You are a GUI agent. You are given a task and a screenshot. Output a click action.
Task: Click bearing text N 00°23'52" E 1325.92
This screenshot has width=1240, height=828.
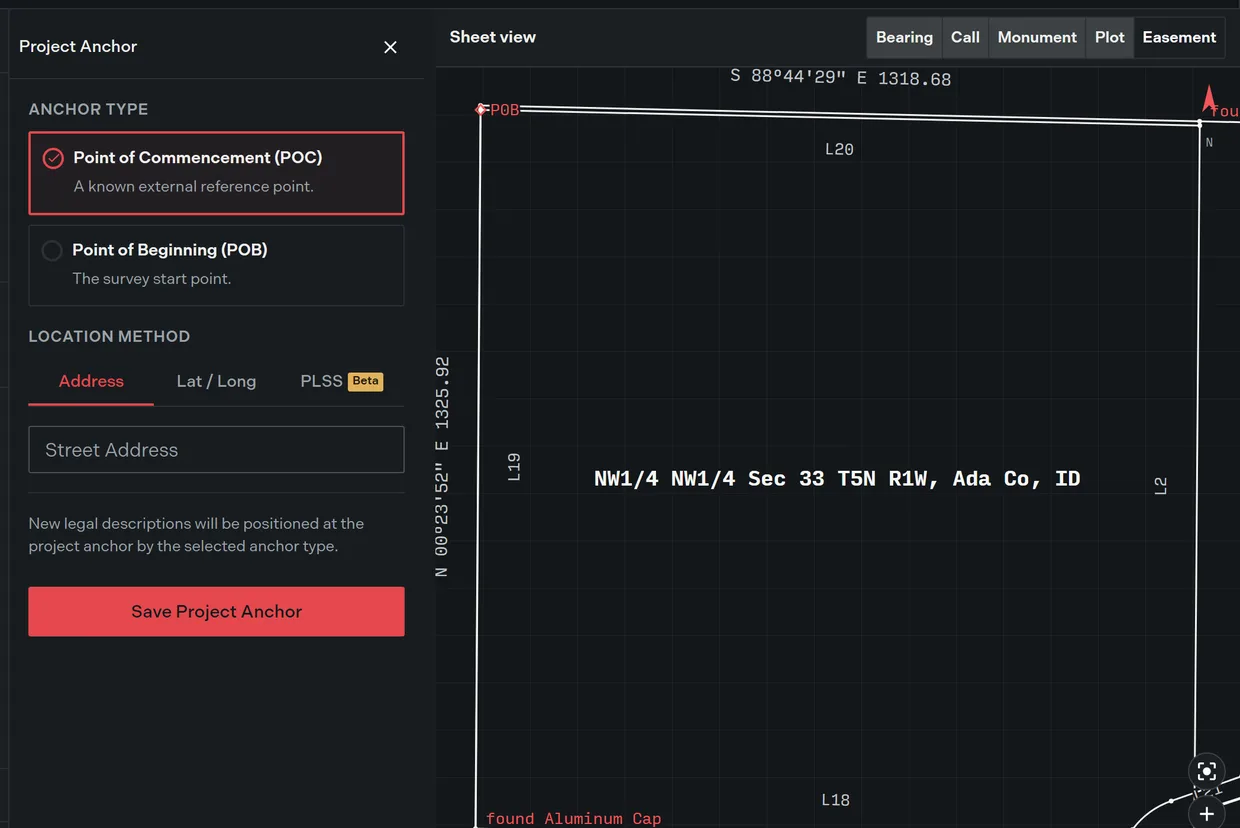click(442, 467)
